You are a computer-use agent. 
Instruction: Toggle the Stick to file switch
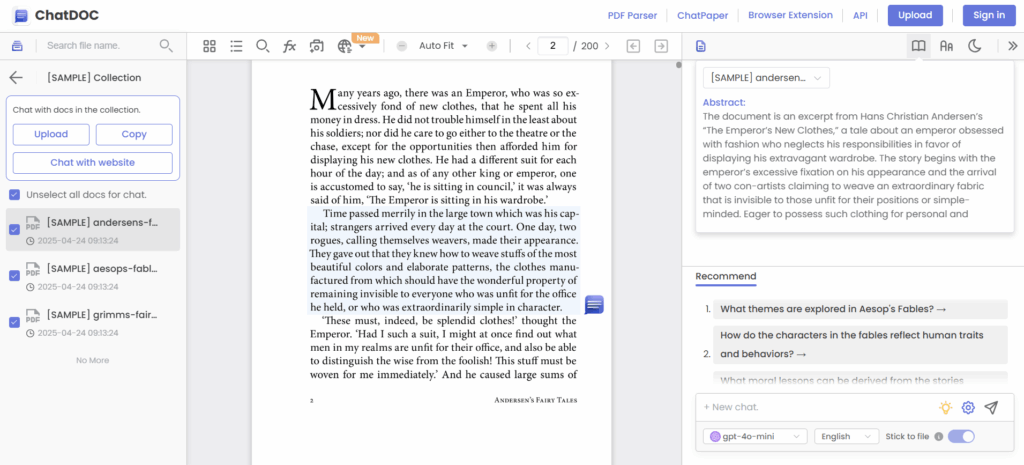pos(961,436)
